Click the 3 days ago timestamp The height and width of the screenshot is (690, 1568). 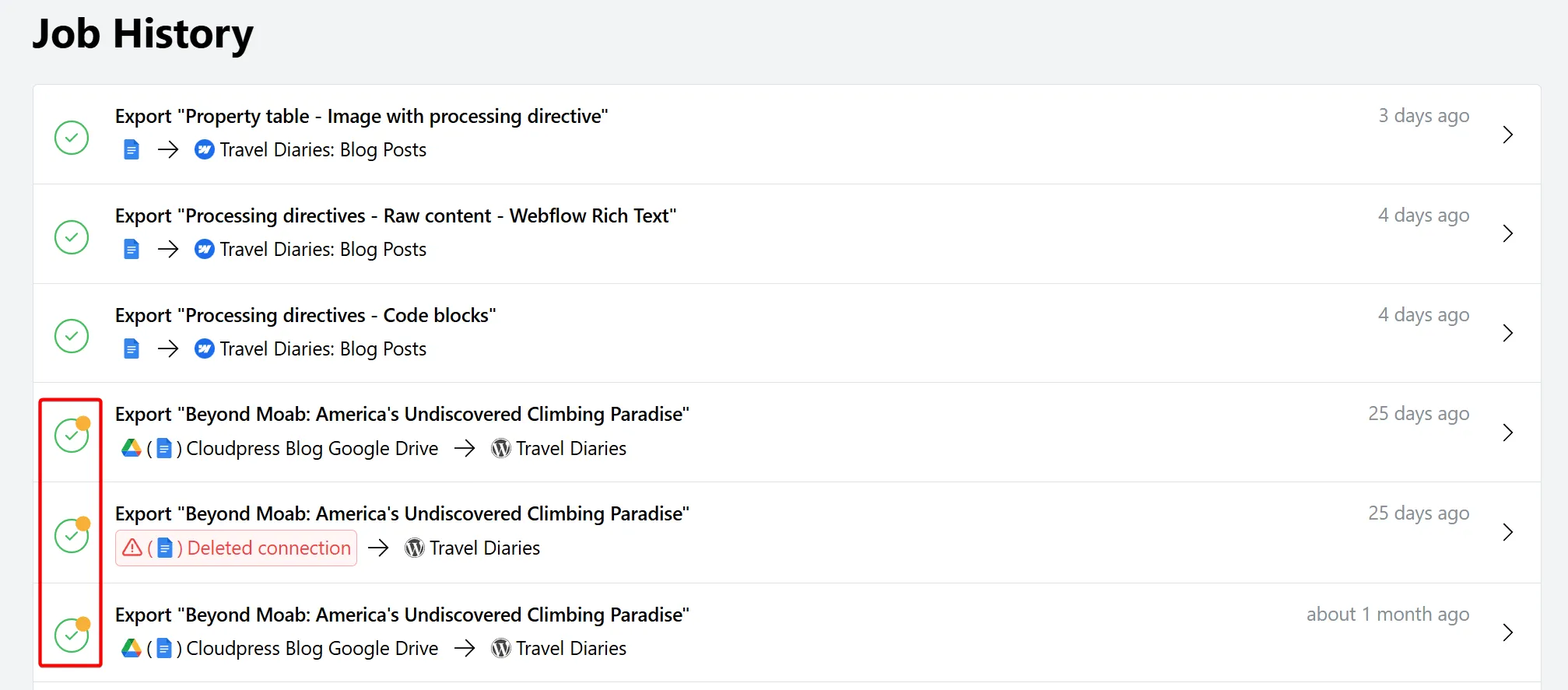point(1423,115)
